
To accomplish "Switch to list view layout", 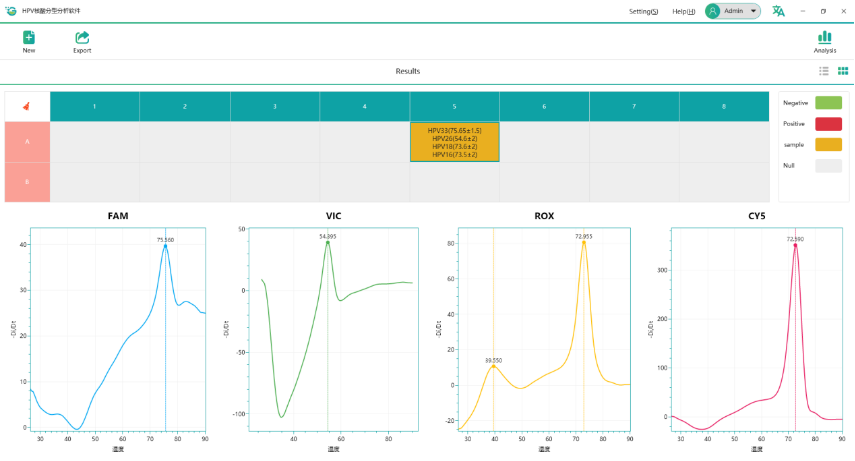I will coord(824,71).
